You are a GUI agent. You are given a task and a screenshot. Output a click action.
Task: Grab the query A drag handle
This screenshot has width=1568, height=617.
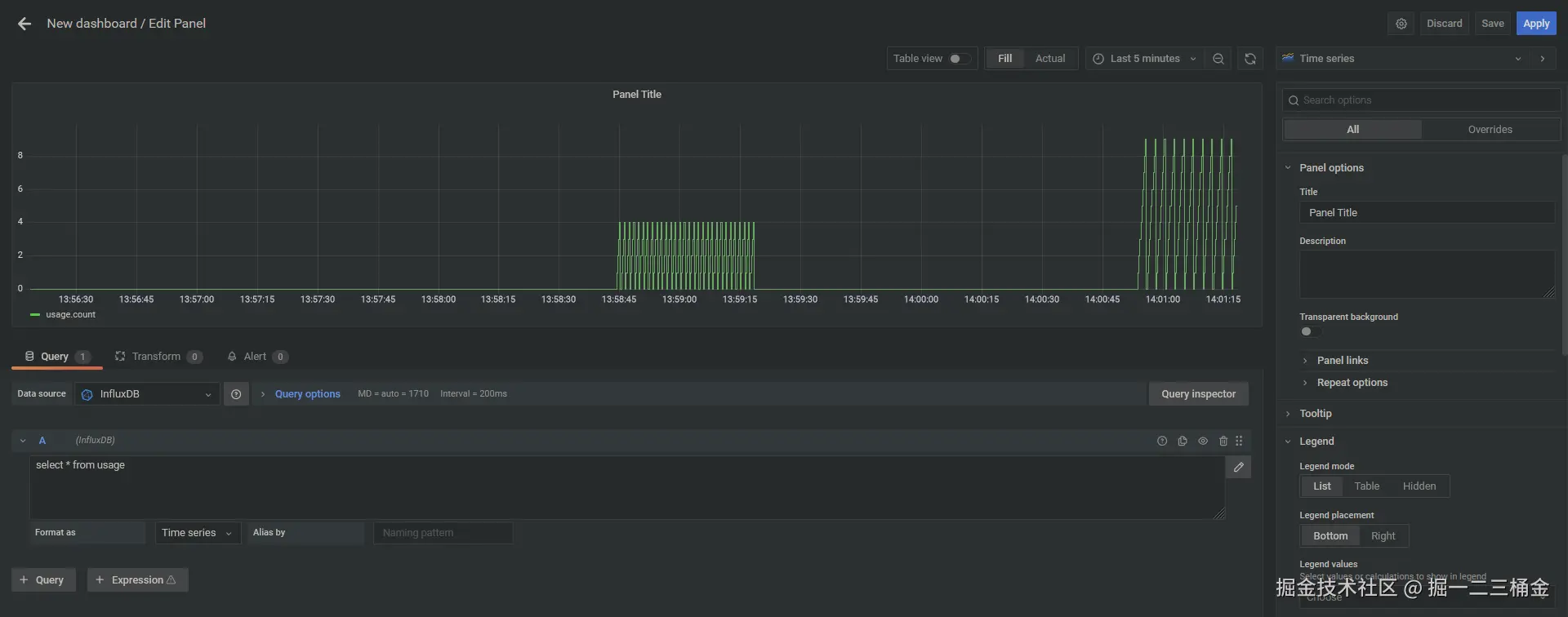point(1239,442)
